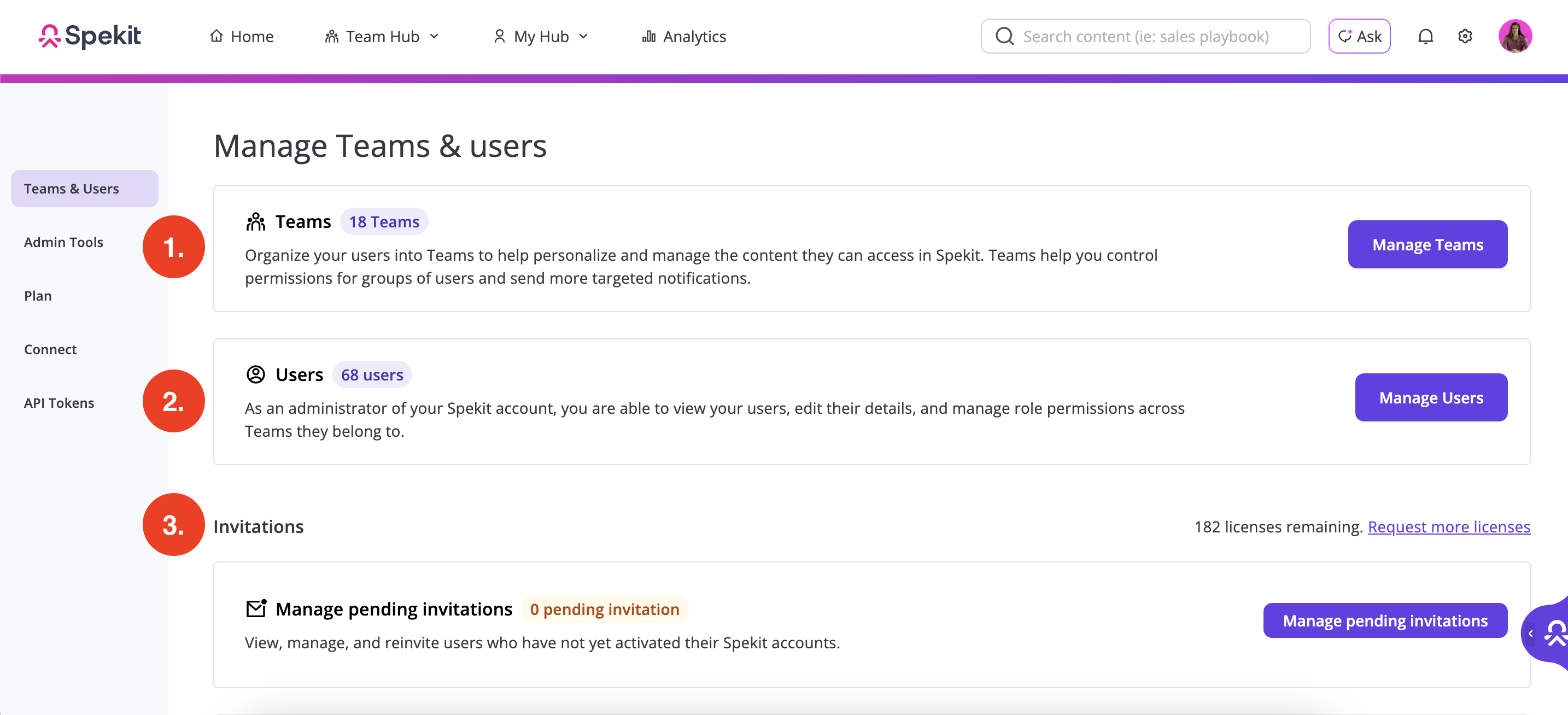Viewport: 1568px width, 715px height.
Task: Click the pending invitations envelope icon
Action: (x=256, y=608)
